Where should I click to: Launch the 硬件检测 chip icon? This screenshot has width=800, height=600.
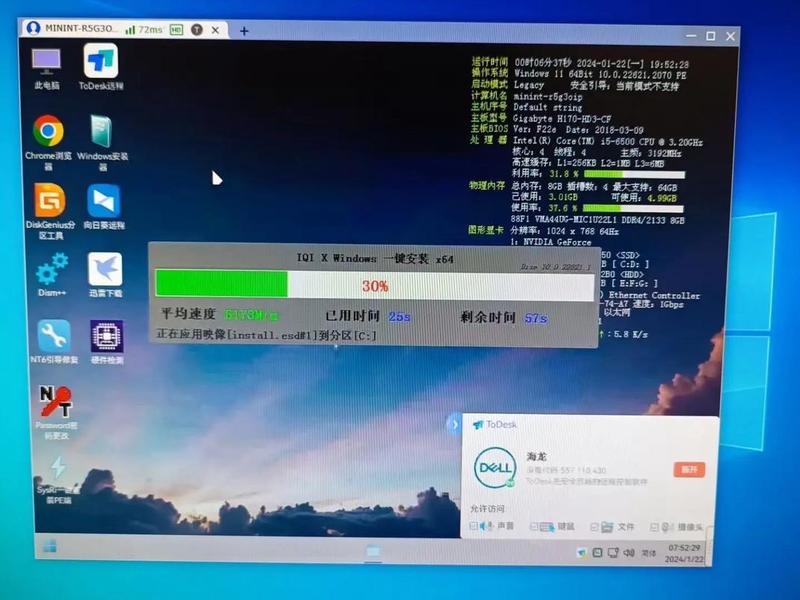click(107, 341)
